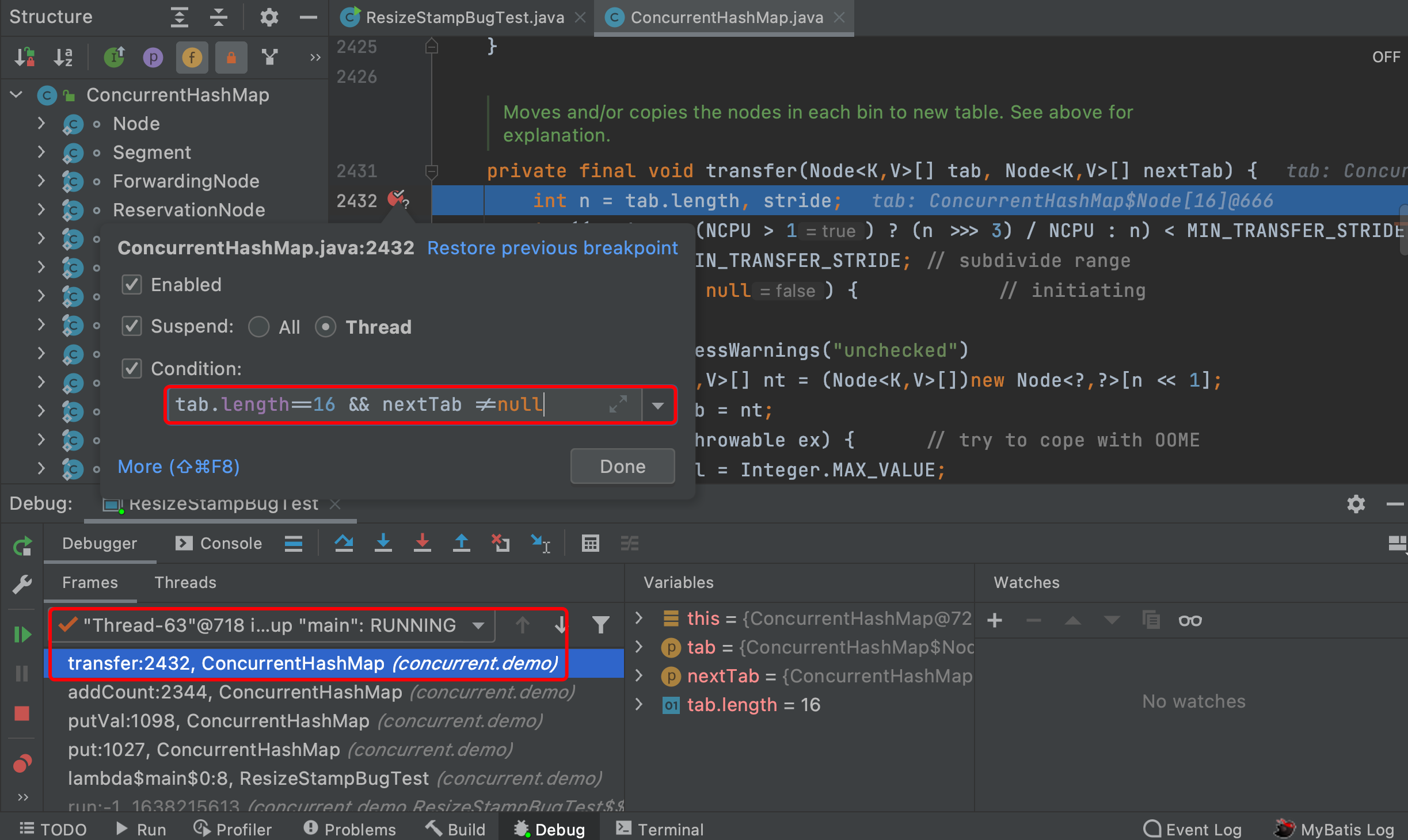Toggle Show Fields orange f icon
This screenshot has height=840, width=1408.
coord(192,57)
